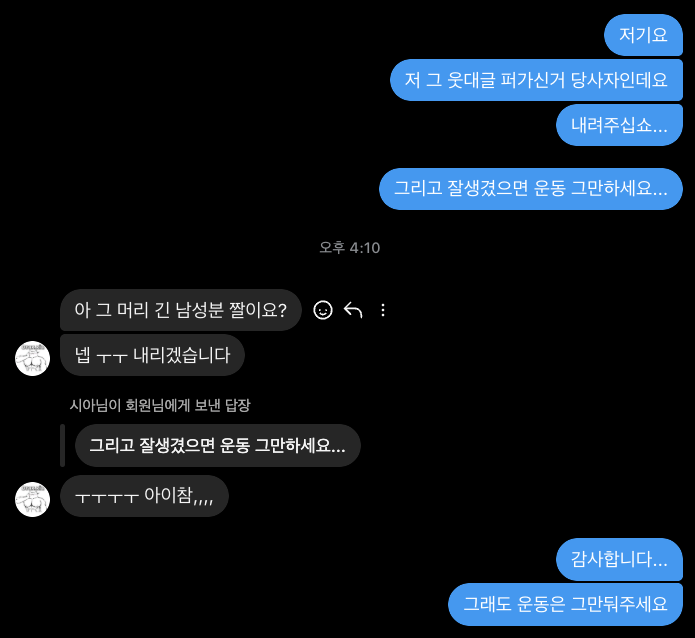Select message 그래도 운동은 그만둬주세요
The image size is (695, 638).
(x=566, y=605)
